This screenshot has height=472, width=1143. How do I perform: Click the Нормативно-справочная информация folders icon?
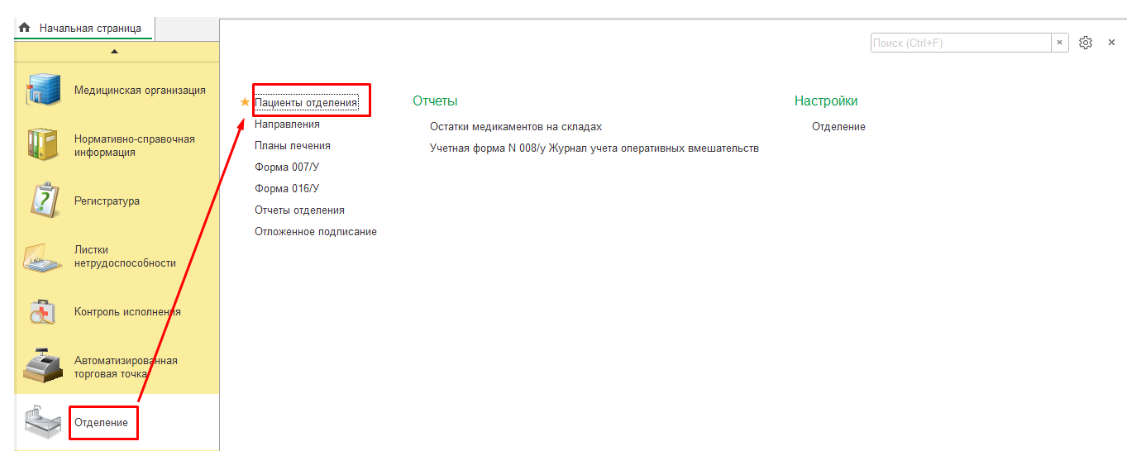pos(43,146)
